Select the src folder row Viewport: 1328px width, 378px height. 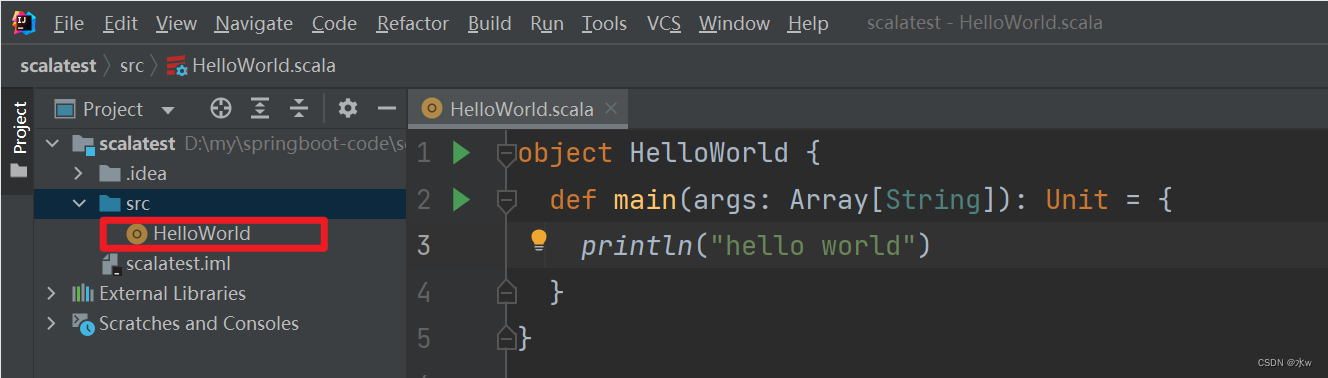pos(220,203)
